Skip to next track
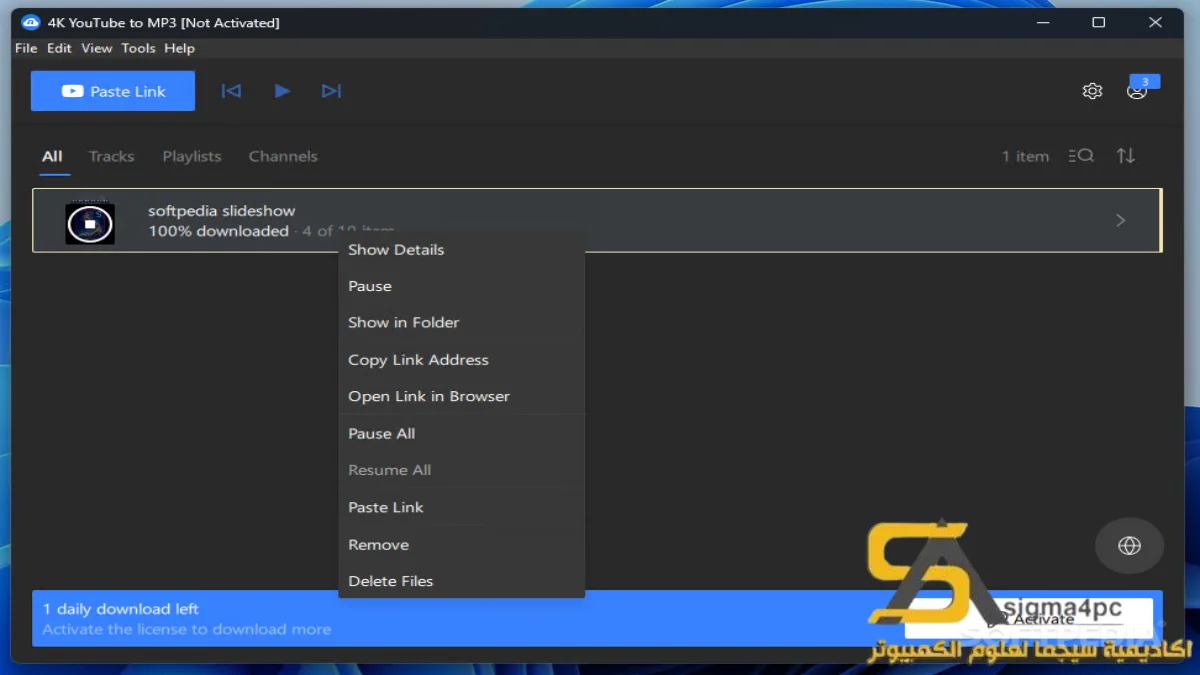The height and width of the screenshot is (675, 1200). coord(331,91)
